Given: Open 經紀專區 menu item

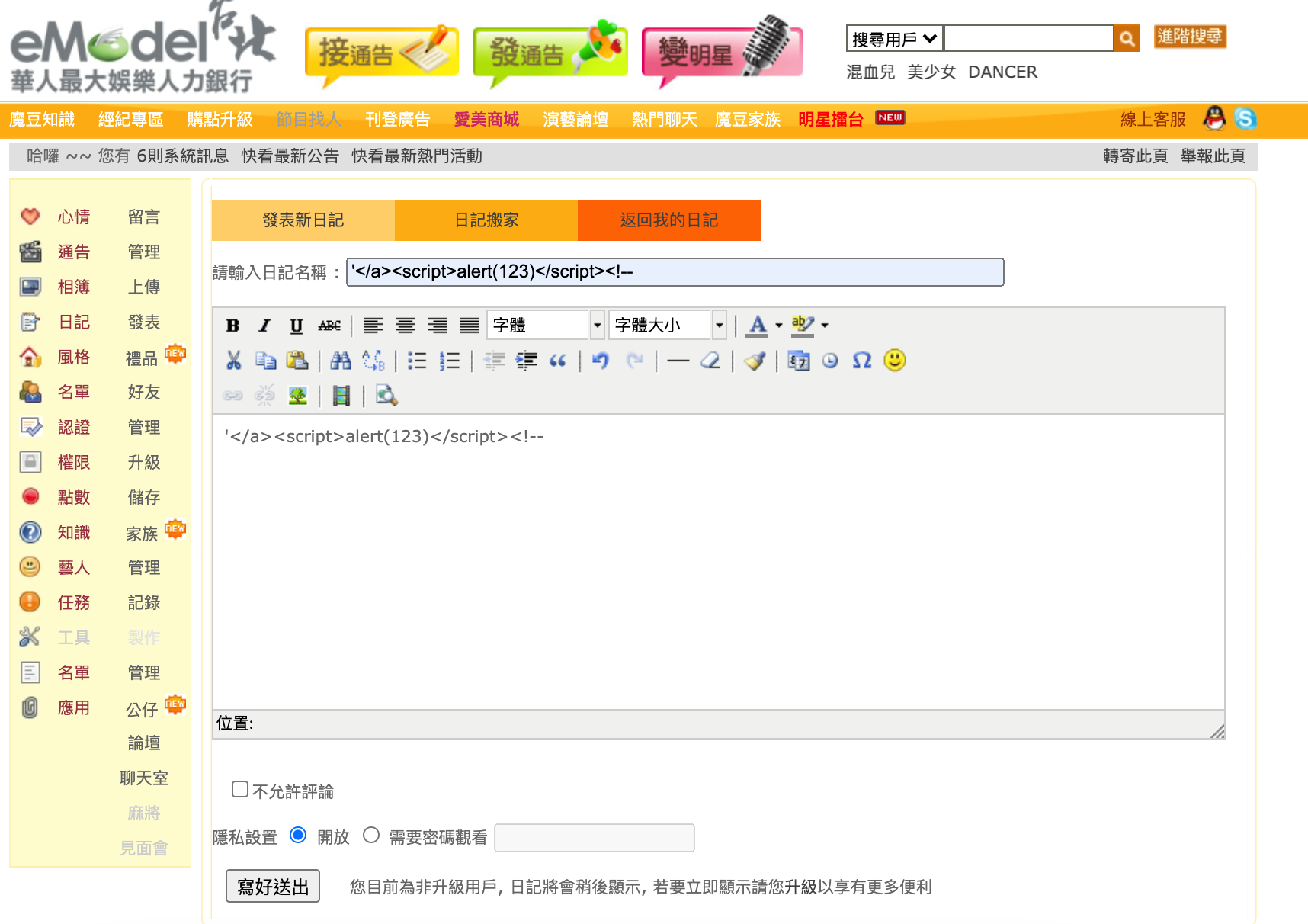Looking at the screenshot, I should click(130, 119).
